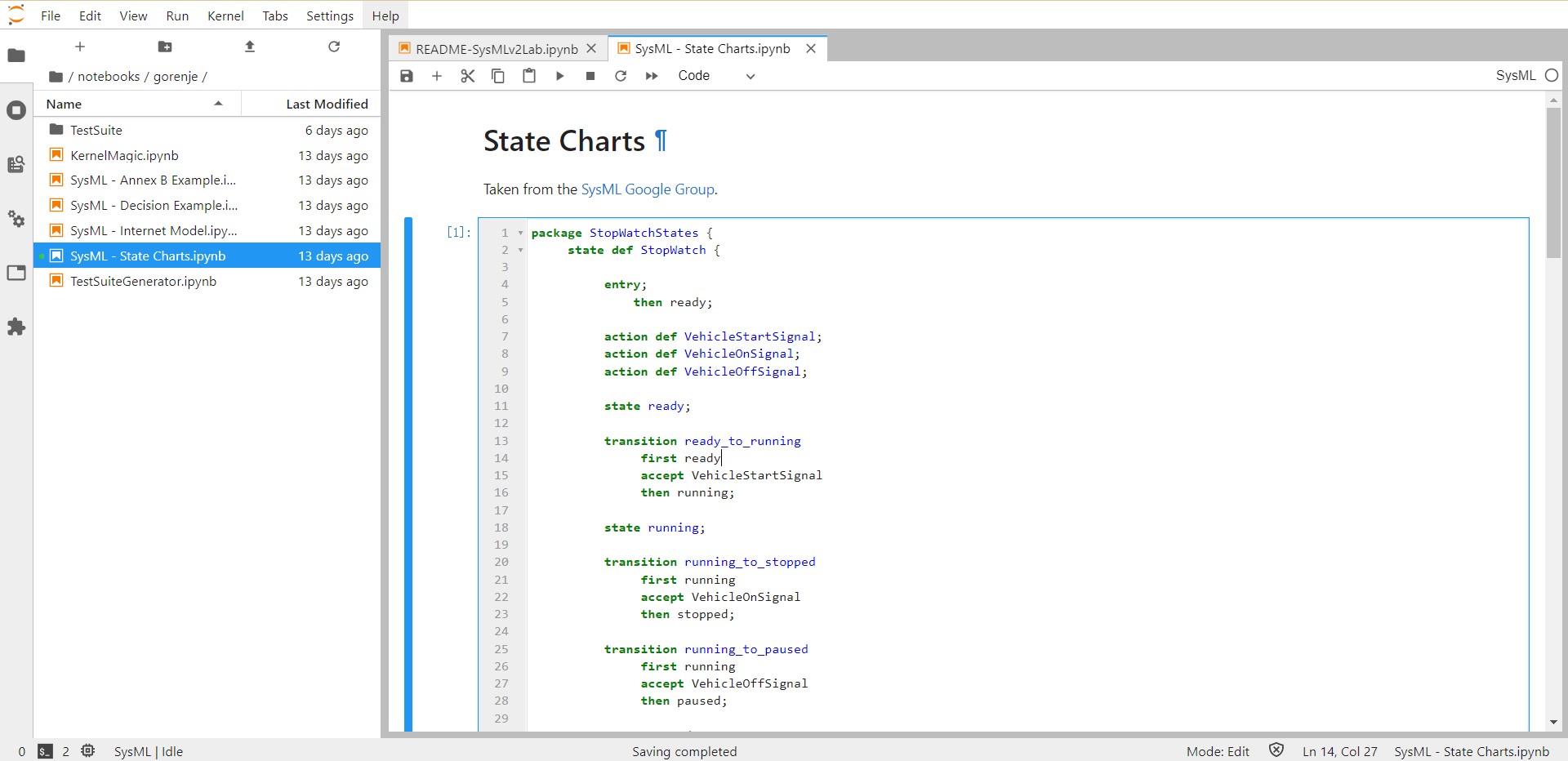Screen dimensions: 1568x761
Task: Close the SysML - State Charts.ipynb tab
Action: pos(811,49)
